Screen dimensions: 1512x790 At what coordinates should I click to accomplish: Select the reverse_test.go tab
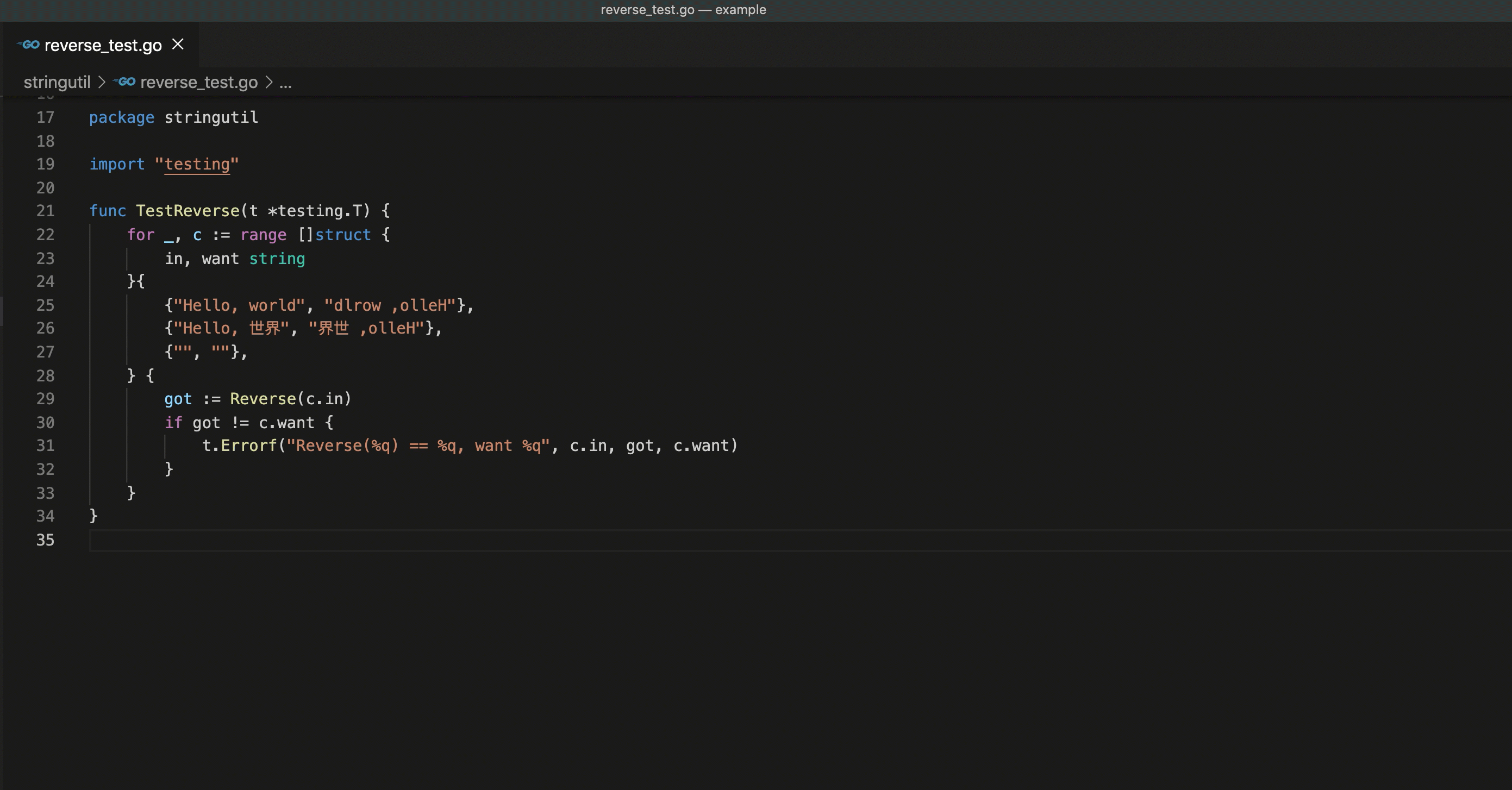click(103, 45)
